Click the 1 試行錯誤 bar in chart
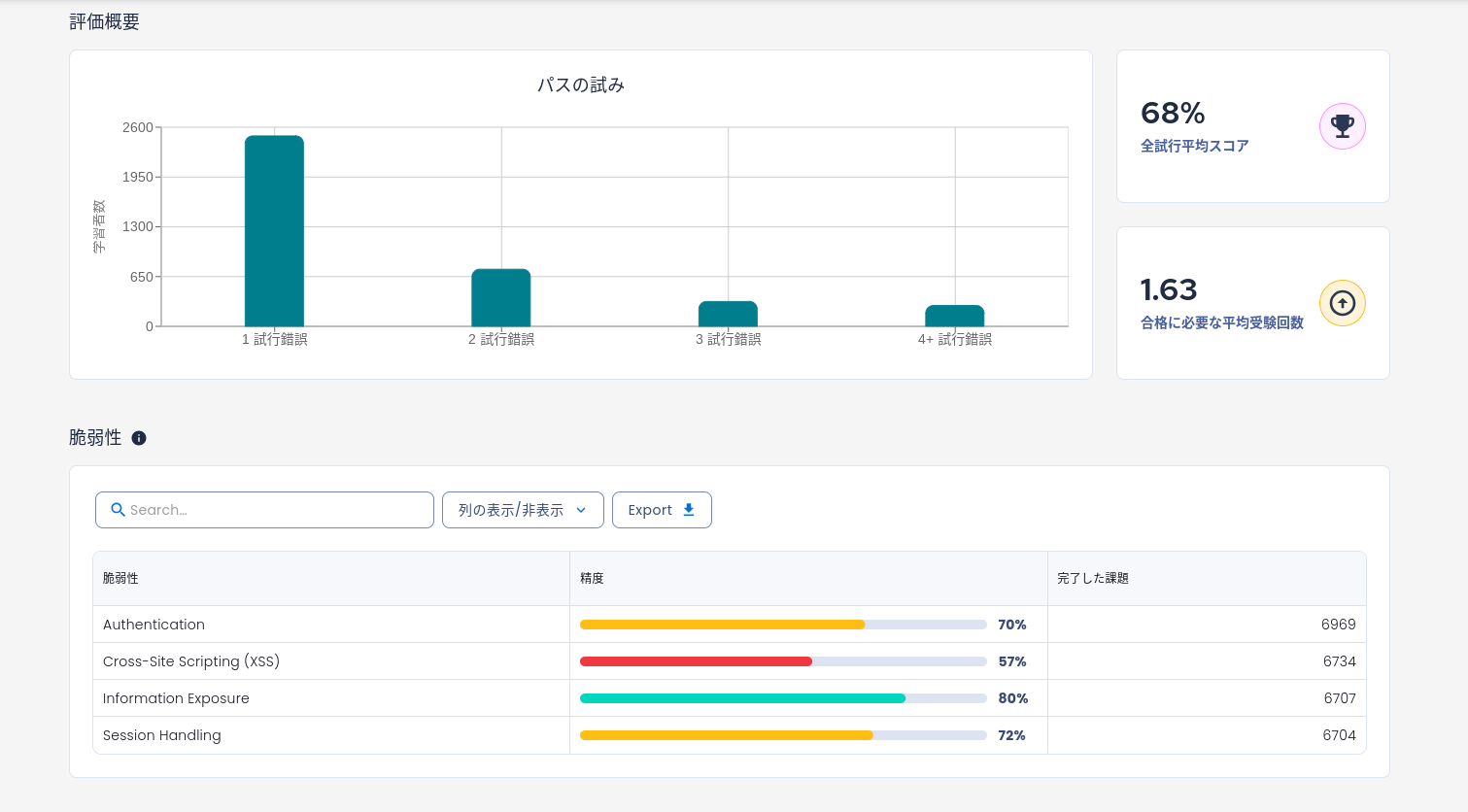The height and width of the screenshot is (812, 1468). tap(274, 231)
